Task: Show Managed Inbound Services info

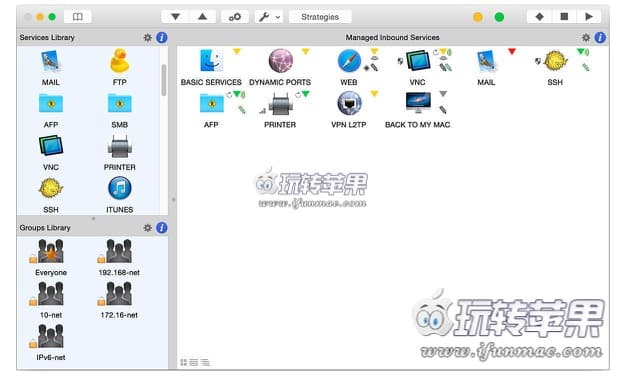Action: click(x=600, y=37)
